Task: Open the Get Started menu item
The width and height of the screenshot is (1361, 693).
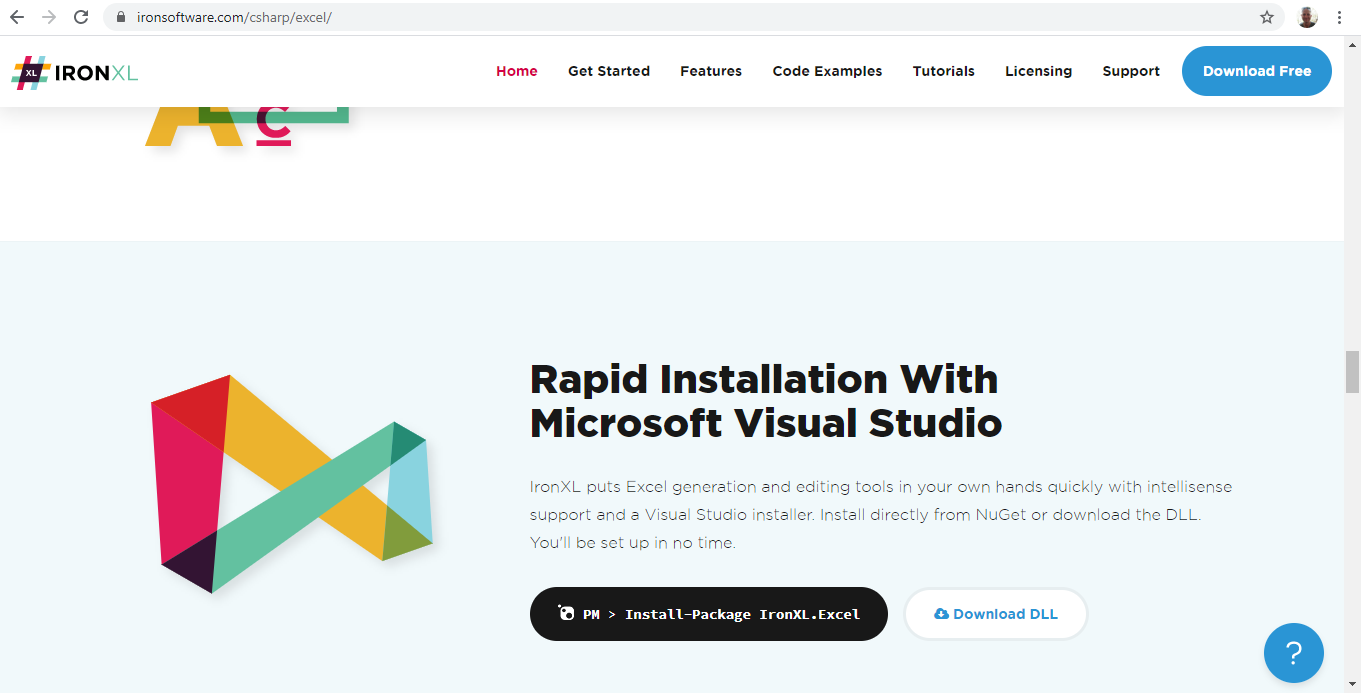Action: [x=609, y=71]
